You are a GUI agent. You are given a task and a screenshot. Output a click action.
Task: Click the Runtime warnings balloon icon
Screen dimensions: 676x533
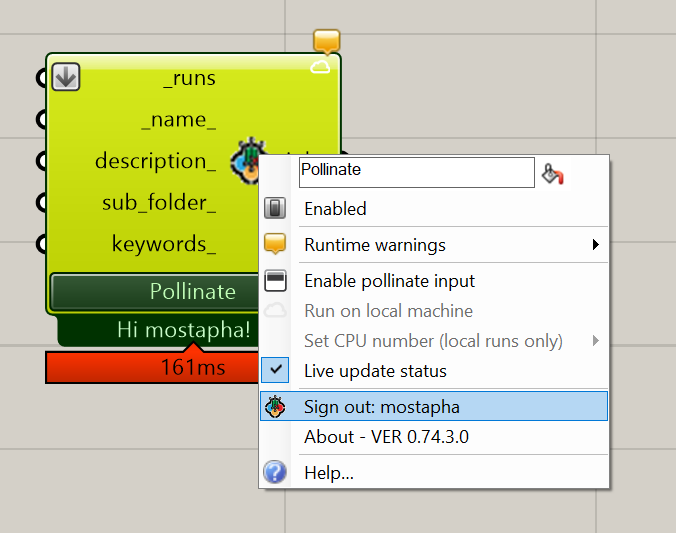275,244
